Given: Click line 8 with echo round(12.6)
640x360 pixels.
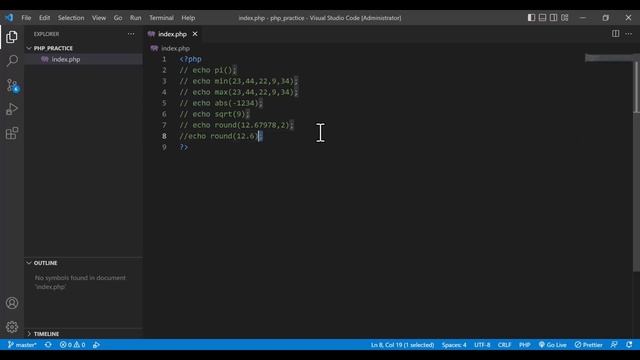Looking at the screenshot, I should click(x=221, y=136).
